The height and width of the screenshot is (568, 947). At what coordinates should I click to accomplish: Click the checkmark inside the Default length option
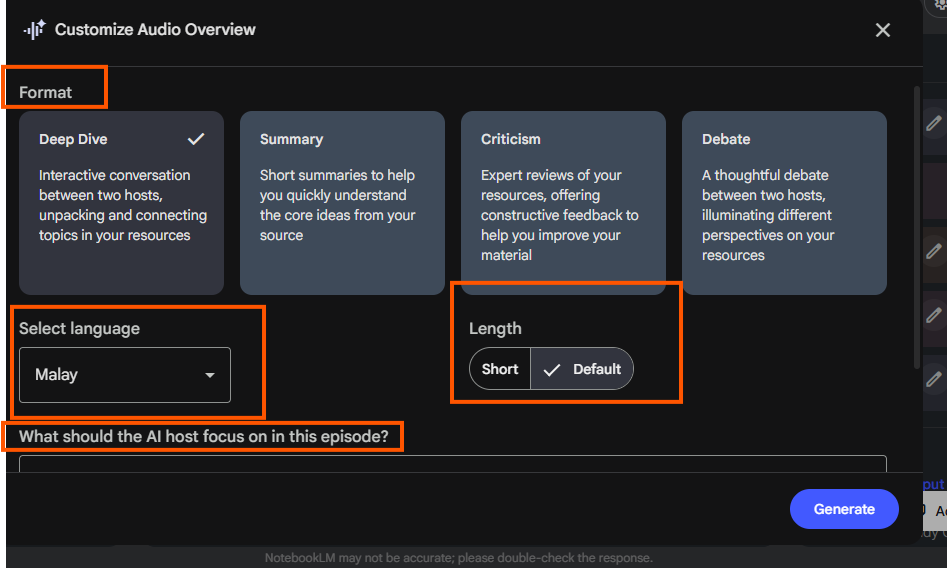[x=552, y=369]
